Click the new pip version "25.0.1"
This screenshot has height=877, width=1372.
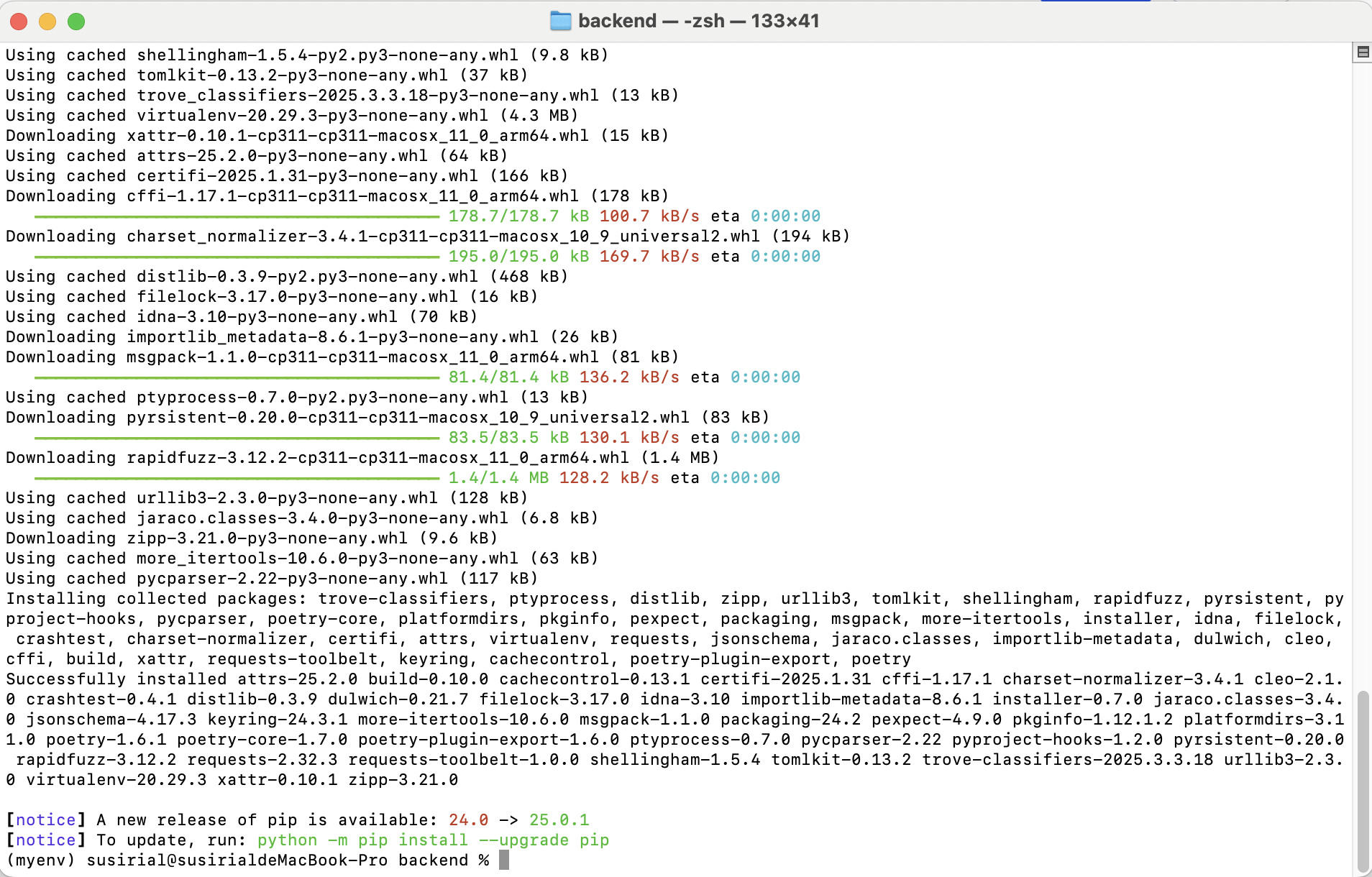[559, 820]
